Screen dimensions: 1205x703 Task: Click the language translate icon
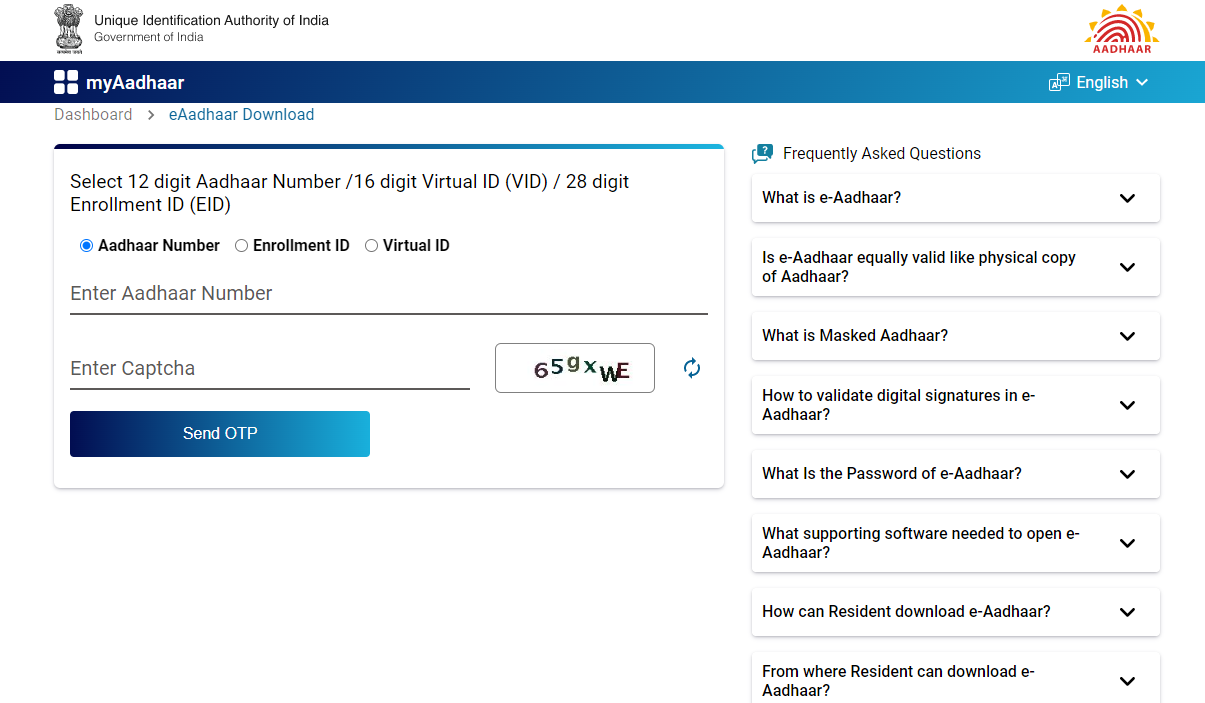[x=1059, y=83]
